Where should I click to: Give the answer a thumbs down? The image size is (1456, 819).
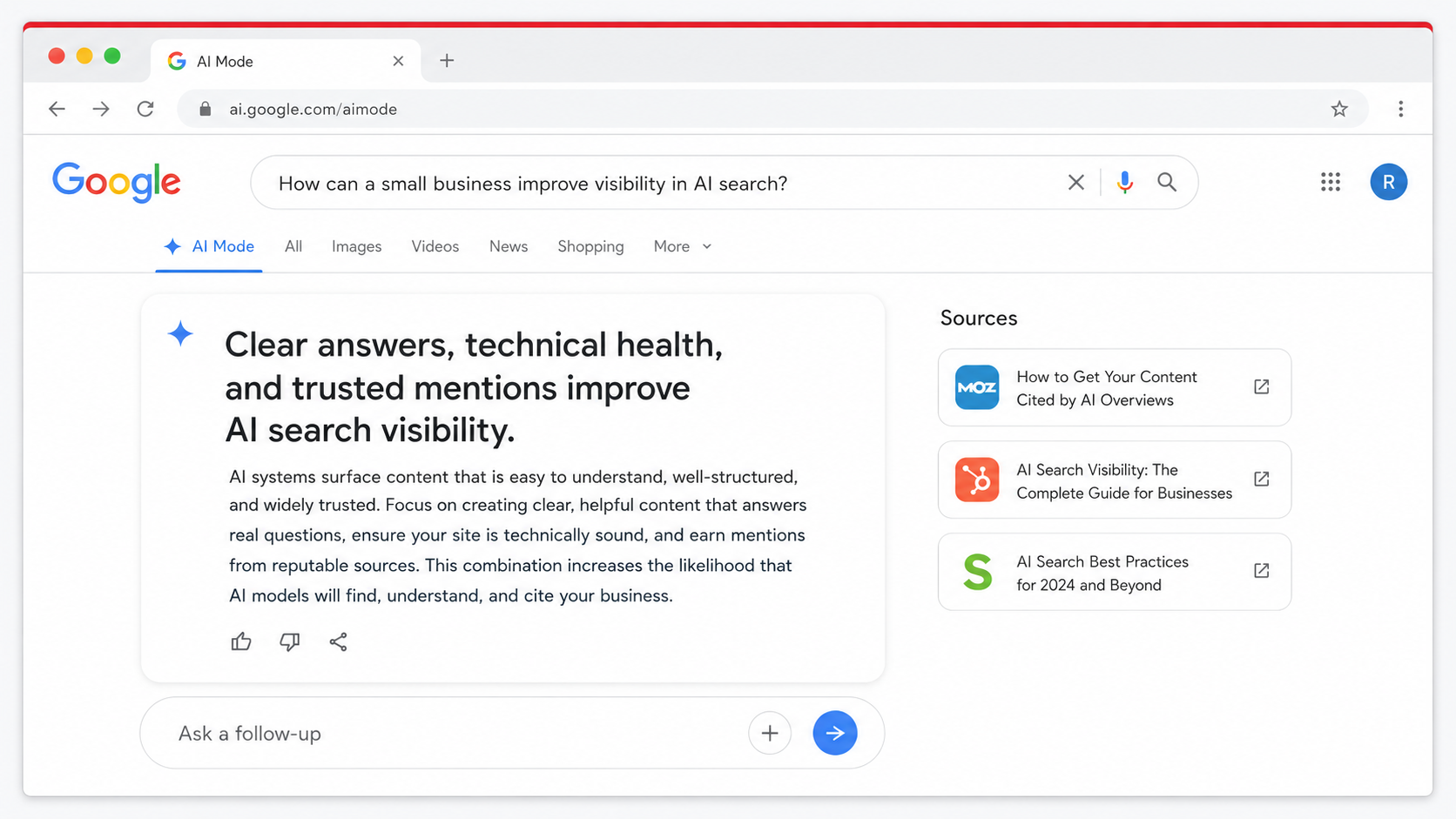coord(290,642)
